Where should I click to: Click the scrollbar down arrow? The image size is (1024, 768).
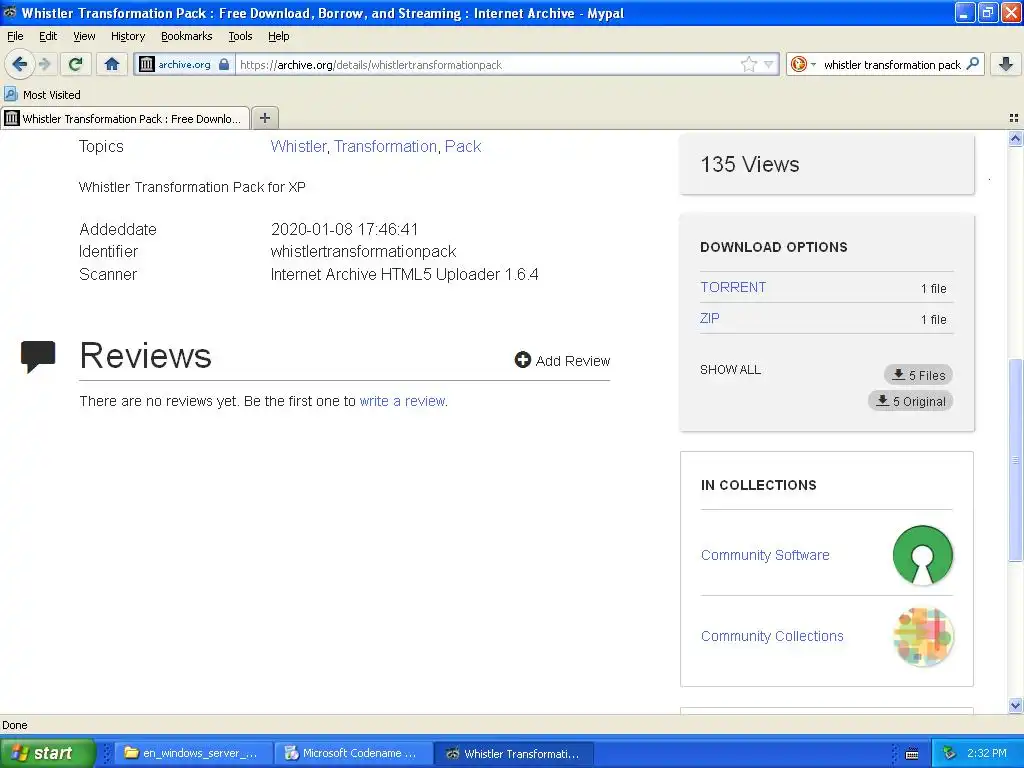point(1015,705)
